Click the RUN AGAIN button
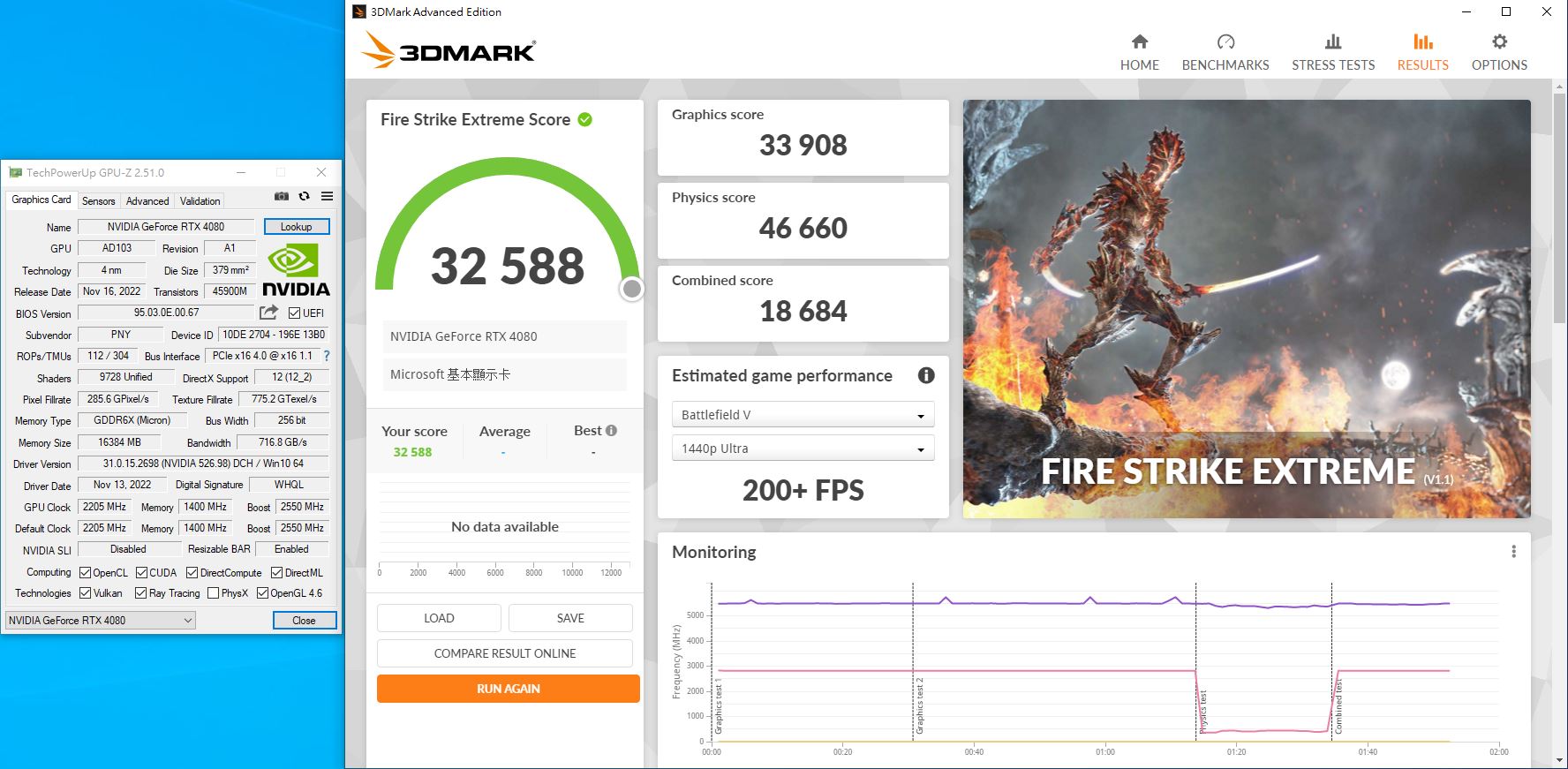Screen dimensions: 1568x769 [x=509, y=689]
